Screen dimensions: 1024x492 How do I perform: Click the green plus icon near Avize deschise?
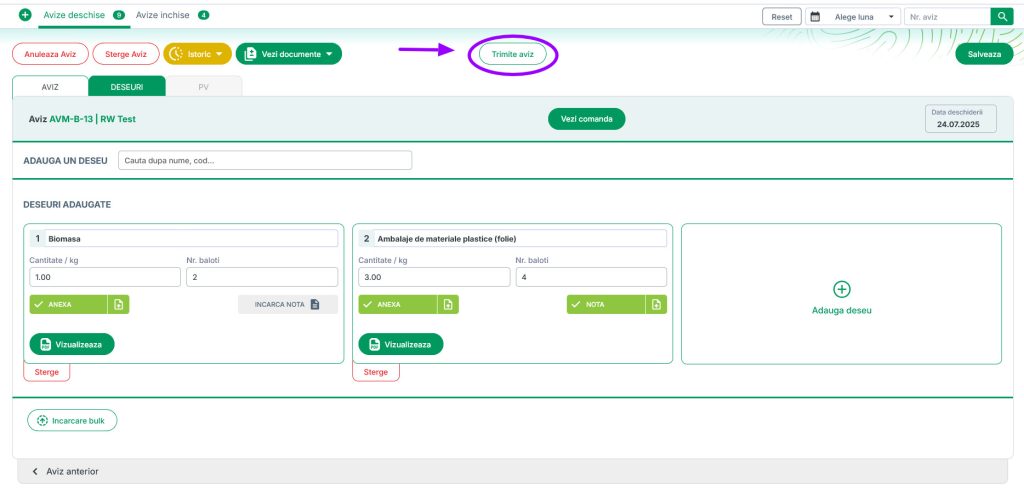coord(25,16)
